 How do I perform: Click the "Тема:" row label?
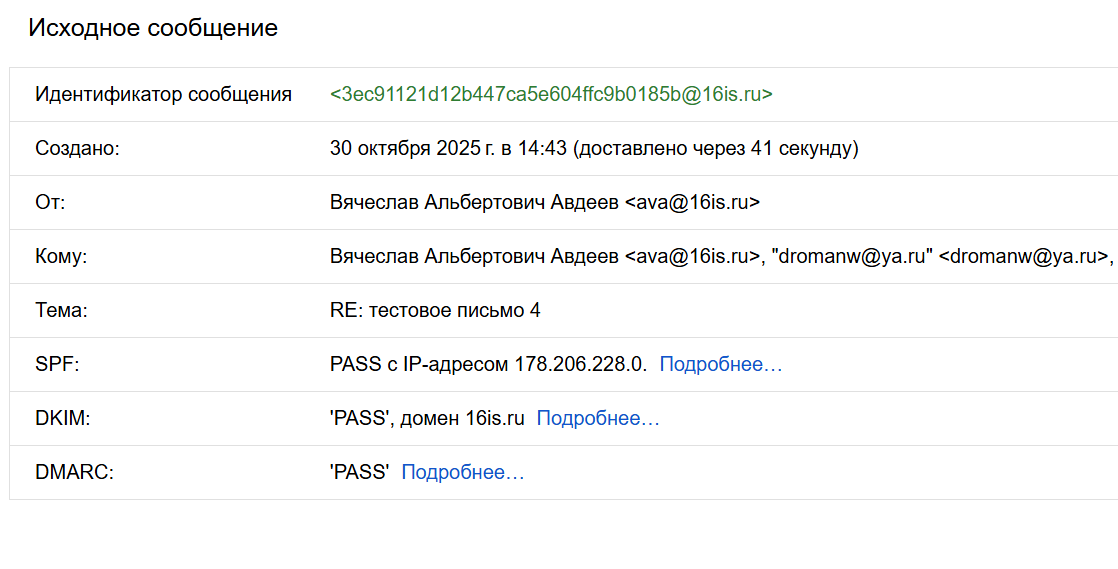click(61, 310)
